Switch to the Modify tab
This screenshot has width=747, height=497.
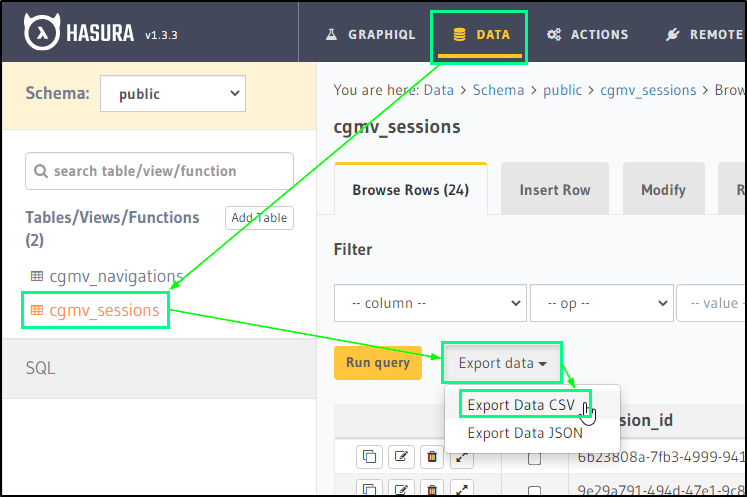coord(663,189)
